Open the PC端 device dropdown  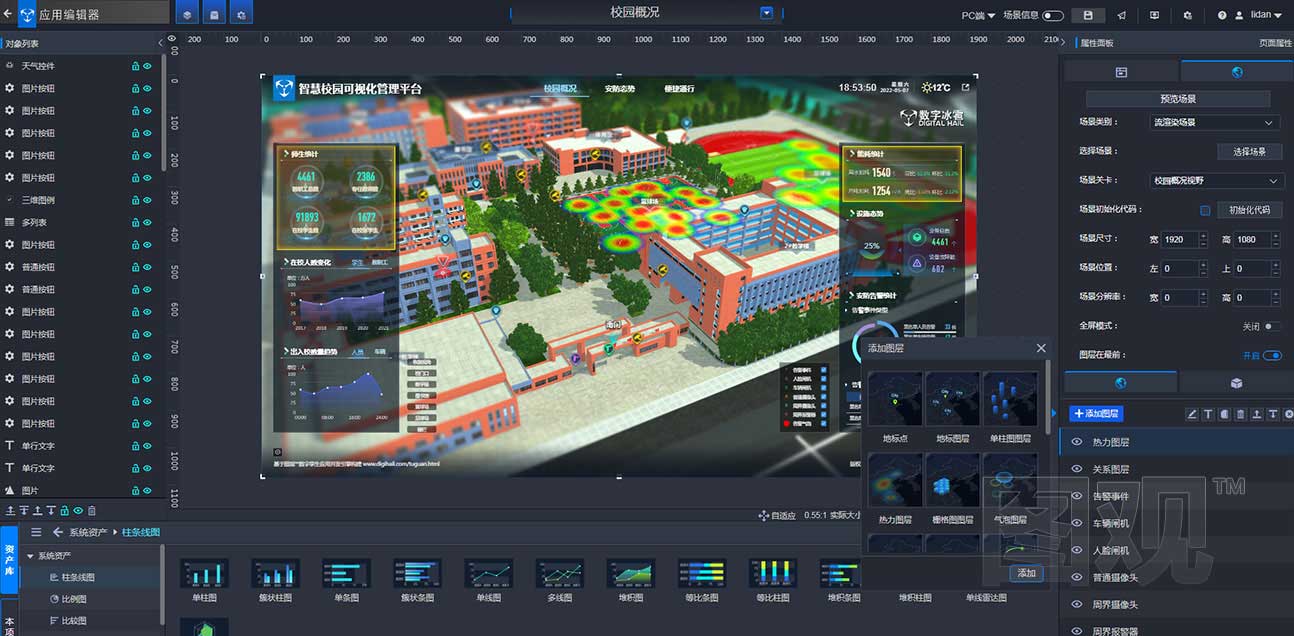(x=979, y=15)
